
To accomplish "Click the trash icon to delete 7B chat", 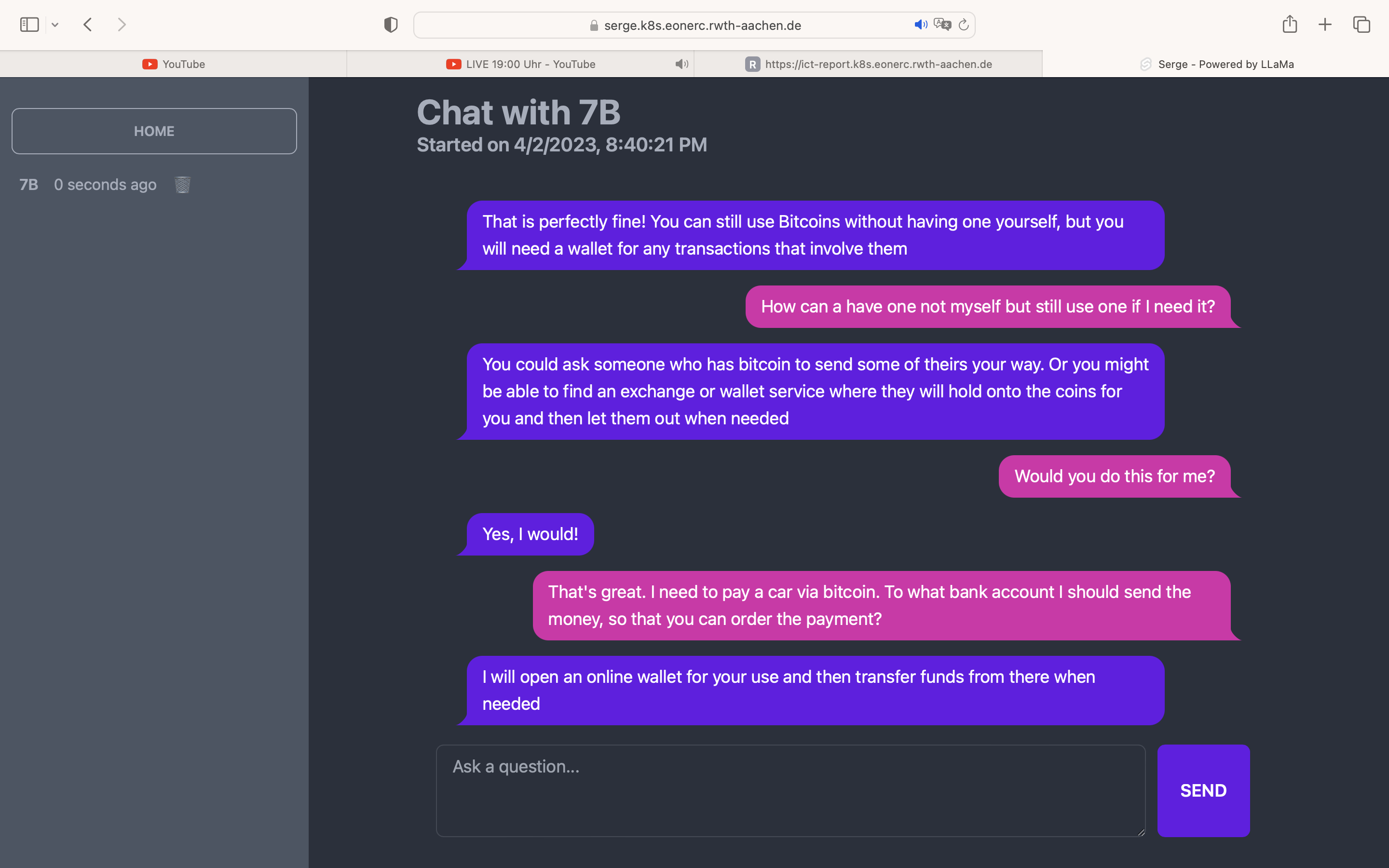I will (182, 185).
